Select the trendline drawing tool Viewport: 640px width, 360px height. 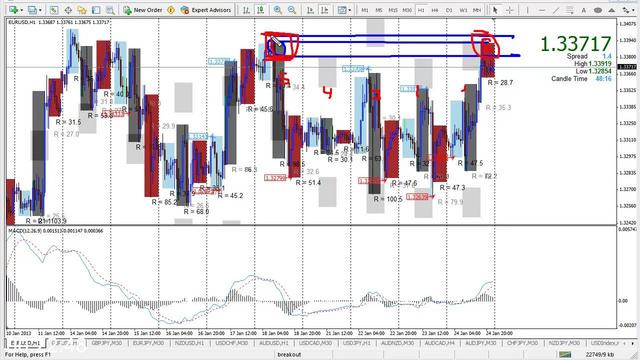click(x=556, y=10)
